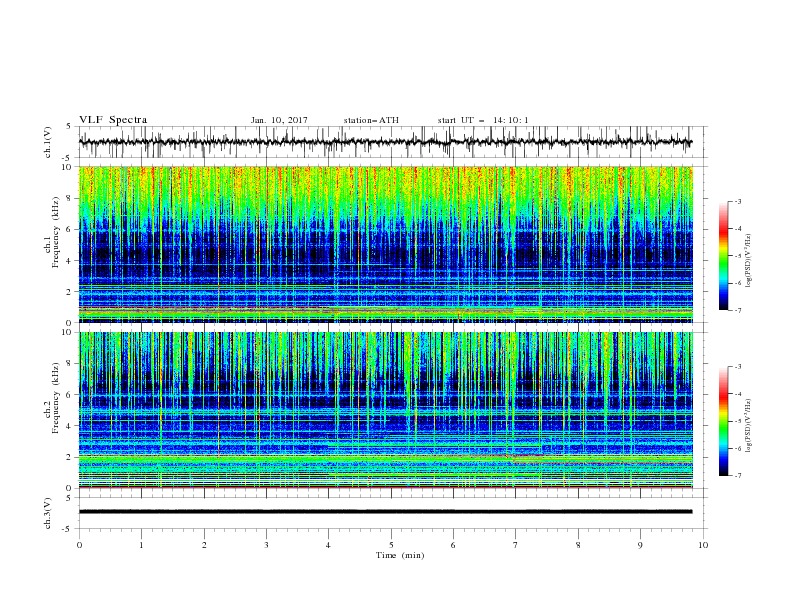The height and width of the screenshot is (612, 792).
Task: Click the "0" label on the Time axis
Action: [79, 545]
